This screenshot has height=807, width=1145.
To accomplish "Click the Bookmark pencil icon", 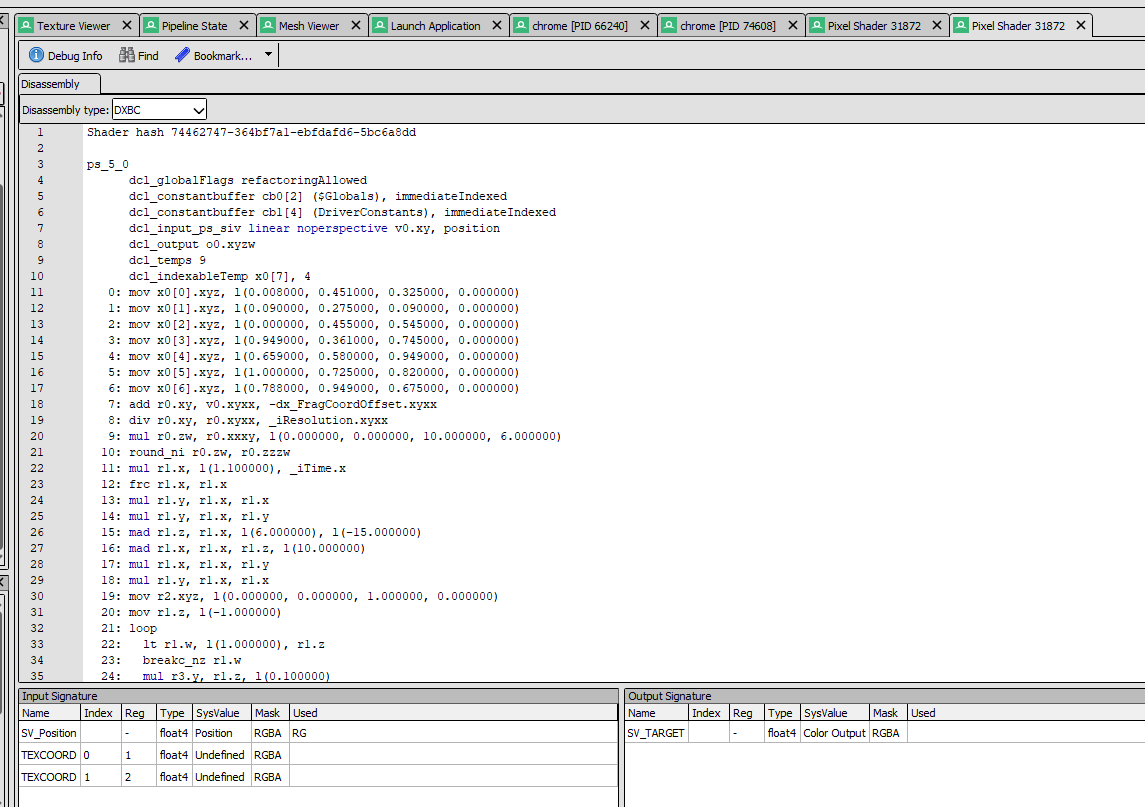I will [182, 56].
